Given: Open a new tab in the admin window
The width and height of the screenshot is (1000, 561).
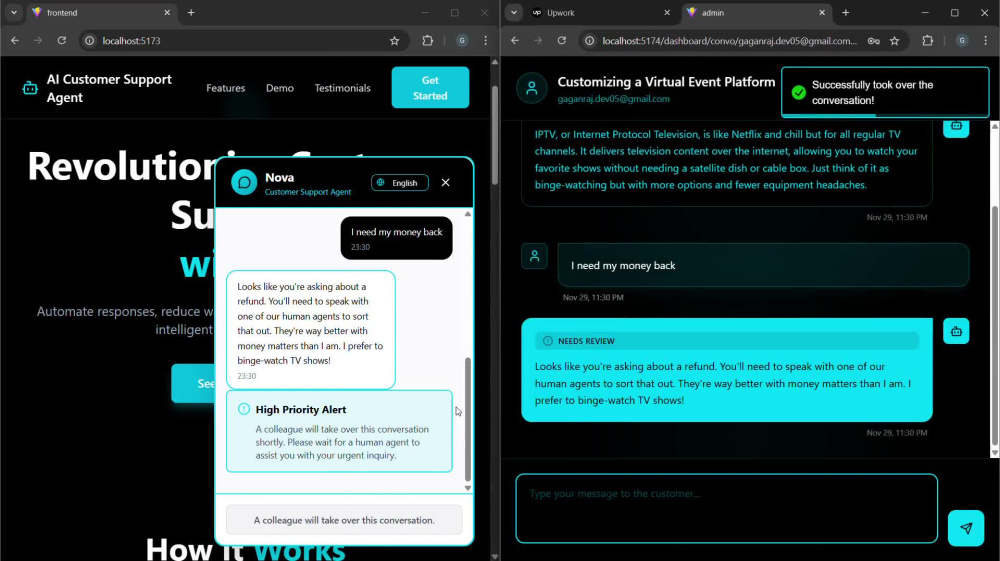Looking at the screenshot, I should (x=846, y=13).
